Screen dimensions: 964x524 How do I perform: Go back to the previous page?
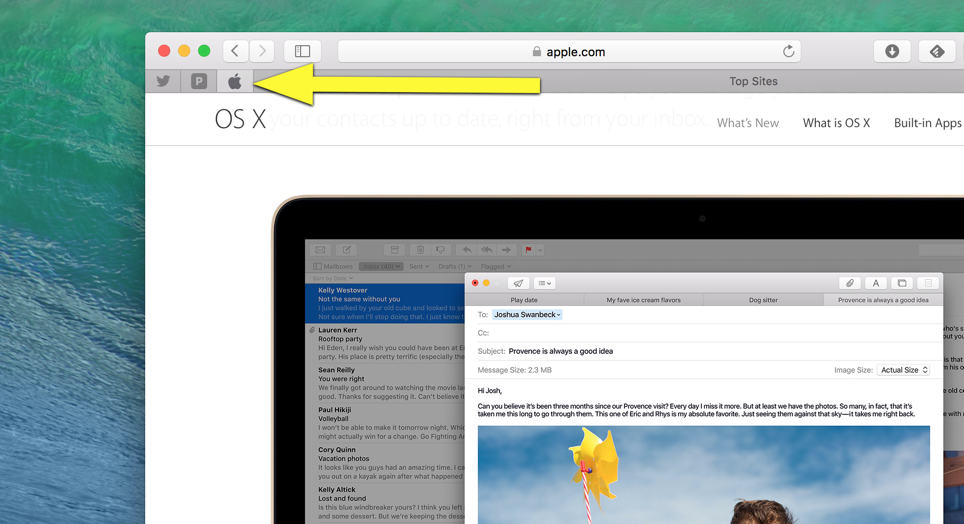(x=235, y=51)
